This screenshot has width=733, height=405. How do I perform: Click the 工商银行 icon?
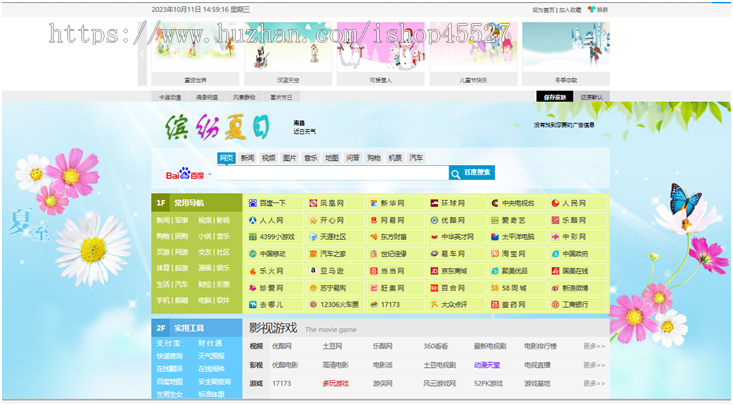[x=555, y=304]
